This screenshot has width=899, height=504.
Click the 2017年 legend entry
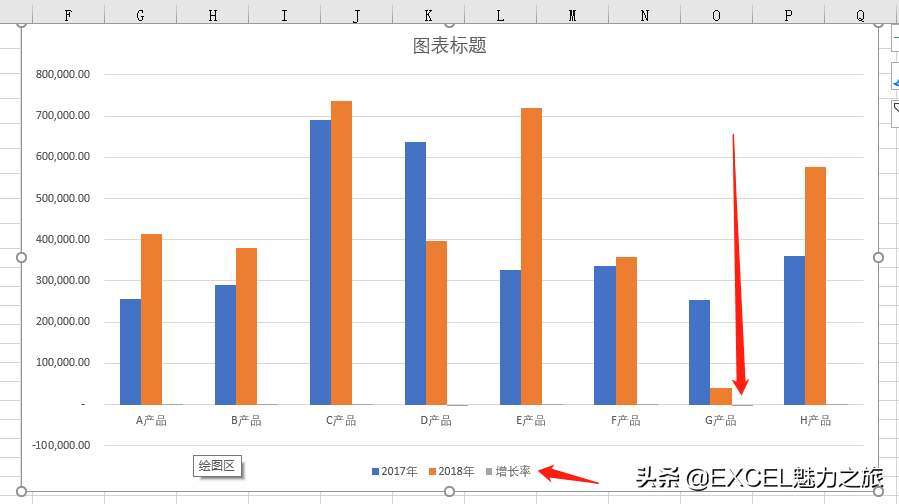394,471
